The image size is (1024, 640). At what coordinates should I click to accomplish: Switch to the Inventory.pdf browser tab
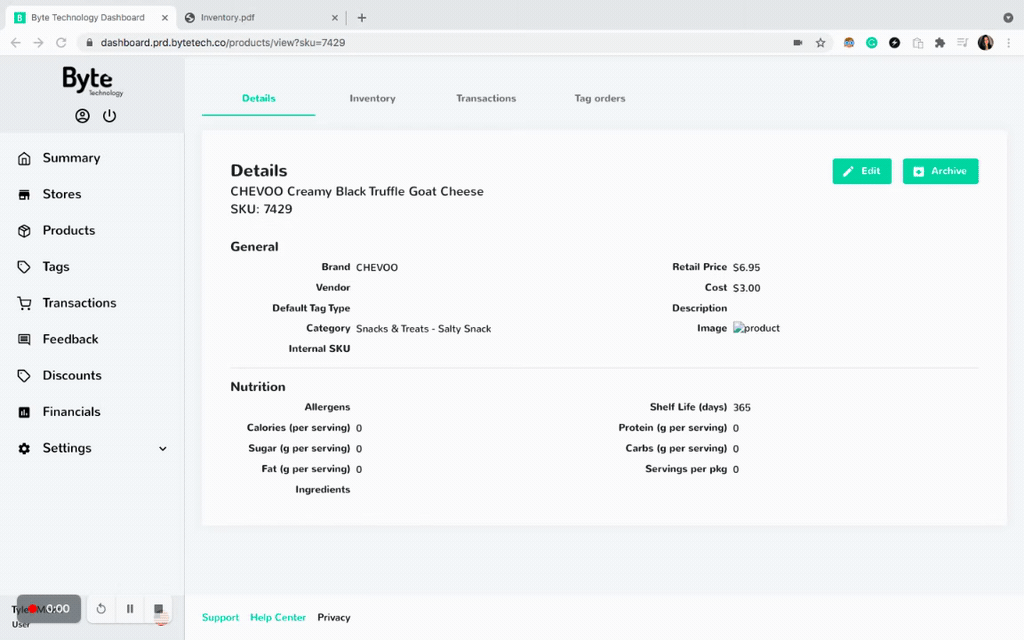[261, 18]
